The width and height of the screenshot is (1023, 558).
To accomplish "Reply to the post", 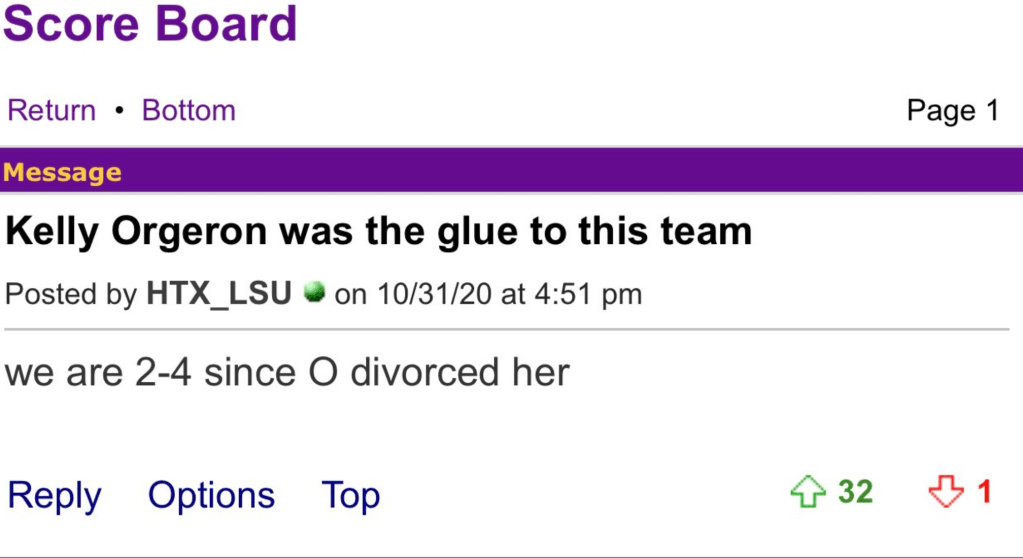I will 54,495.
